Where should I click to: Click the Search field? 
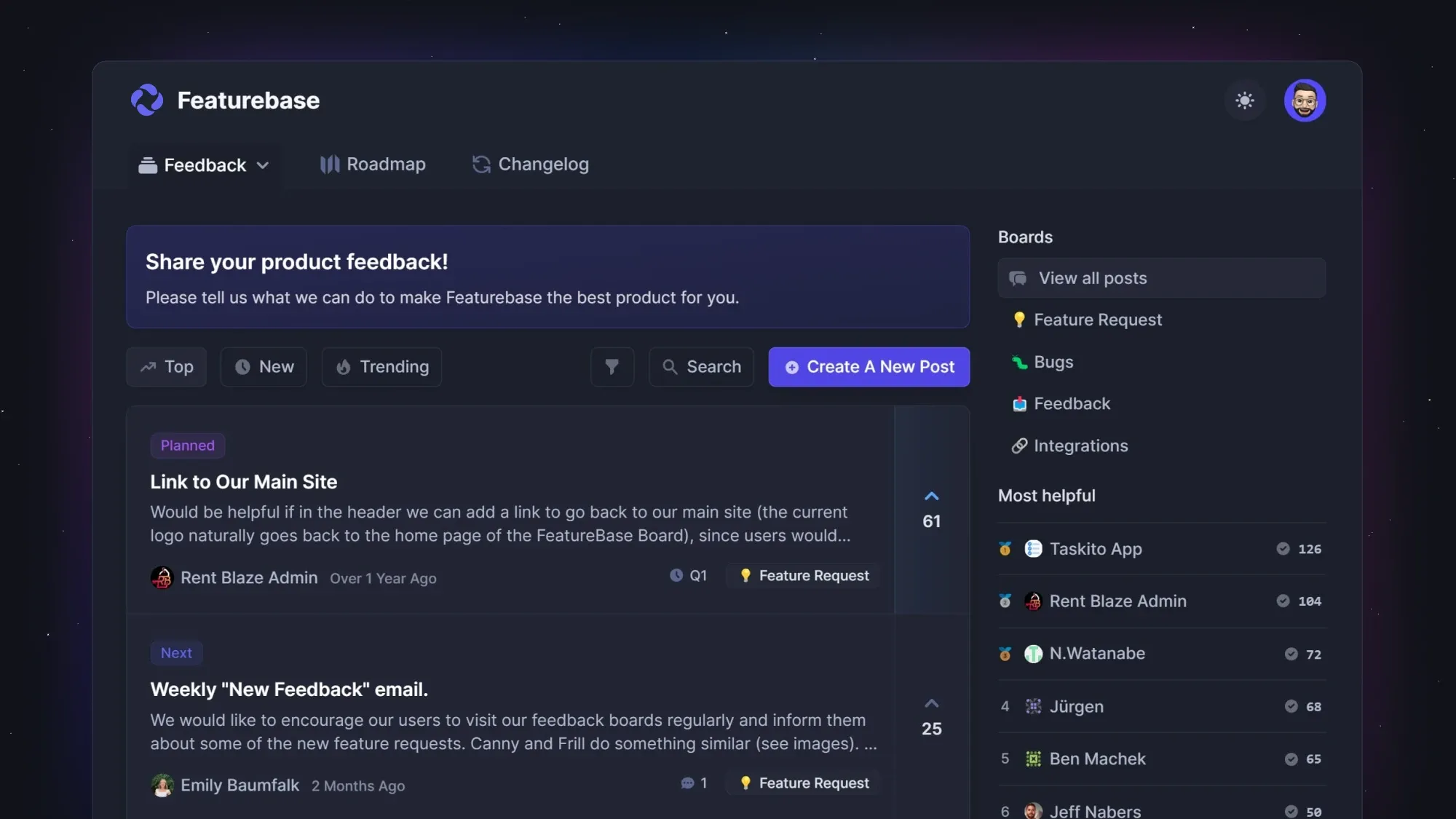coord(701,367)
